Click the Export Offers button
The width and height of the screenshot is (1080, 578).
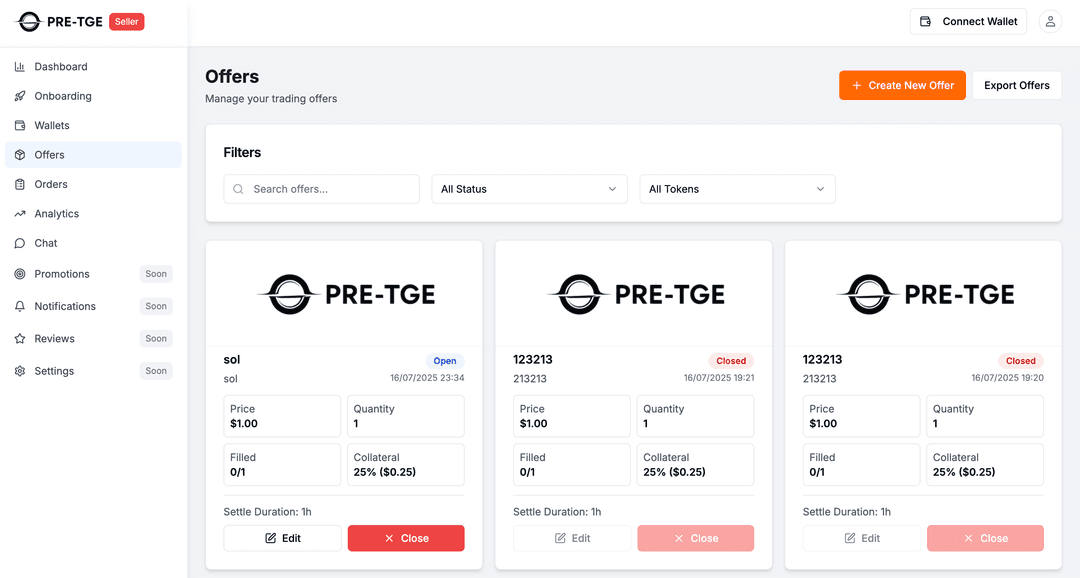pos(1016,86)
